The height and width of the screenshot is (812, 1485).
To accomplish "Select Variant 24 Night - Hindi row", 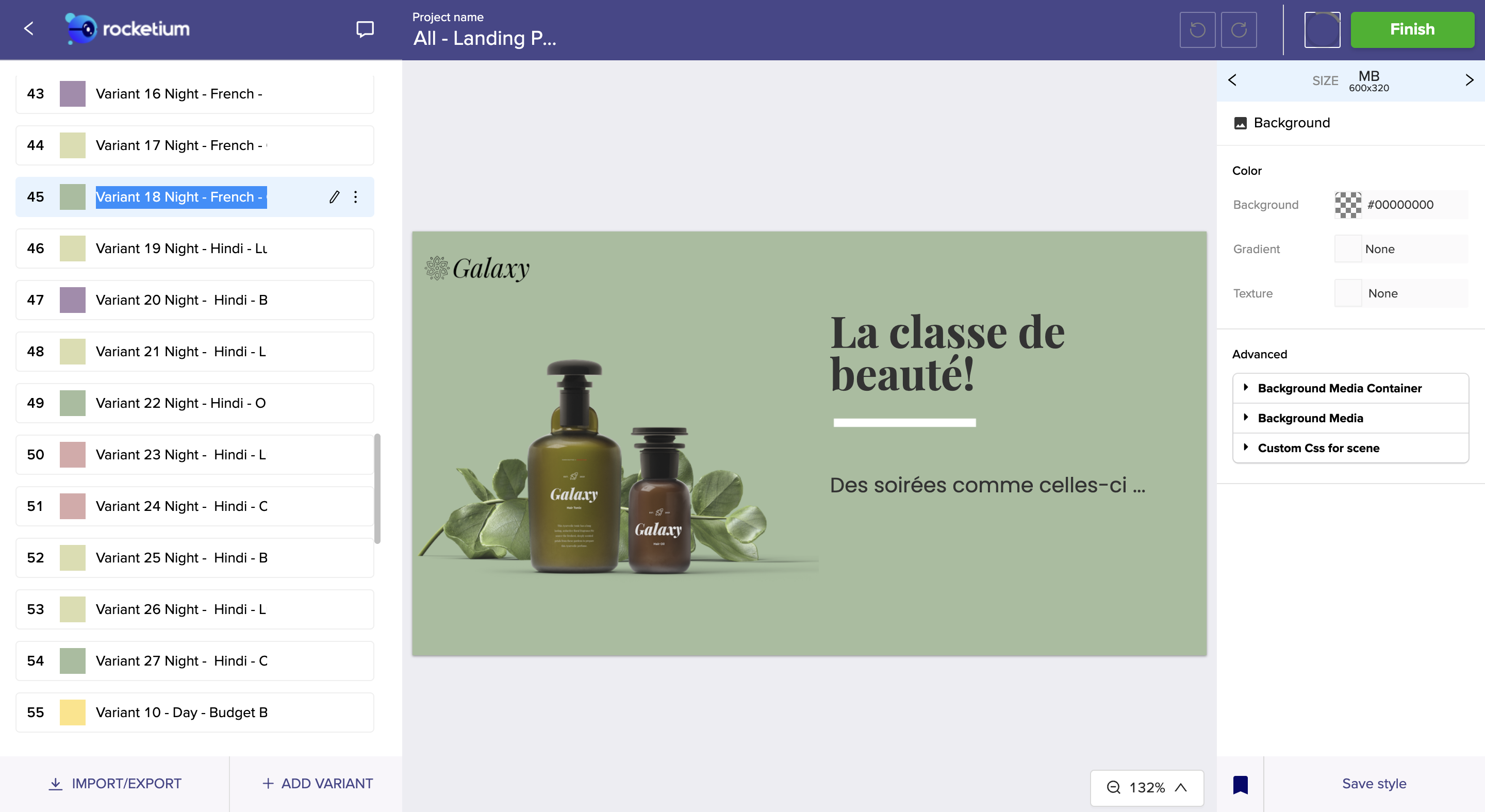I will (195, 506).
